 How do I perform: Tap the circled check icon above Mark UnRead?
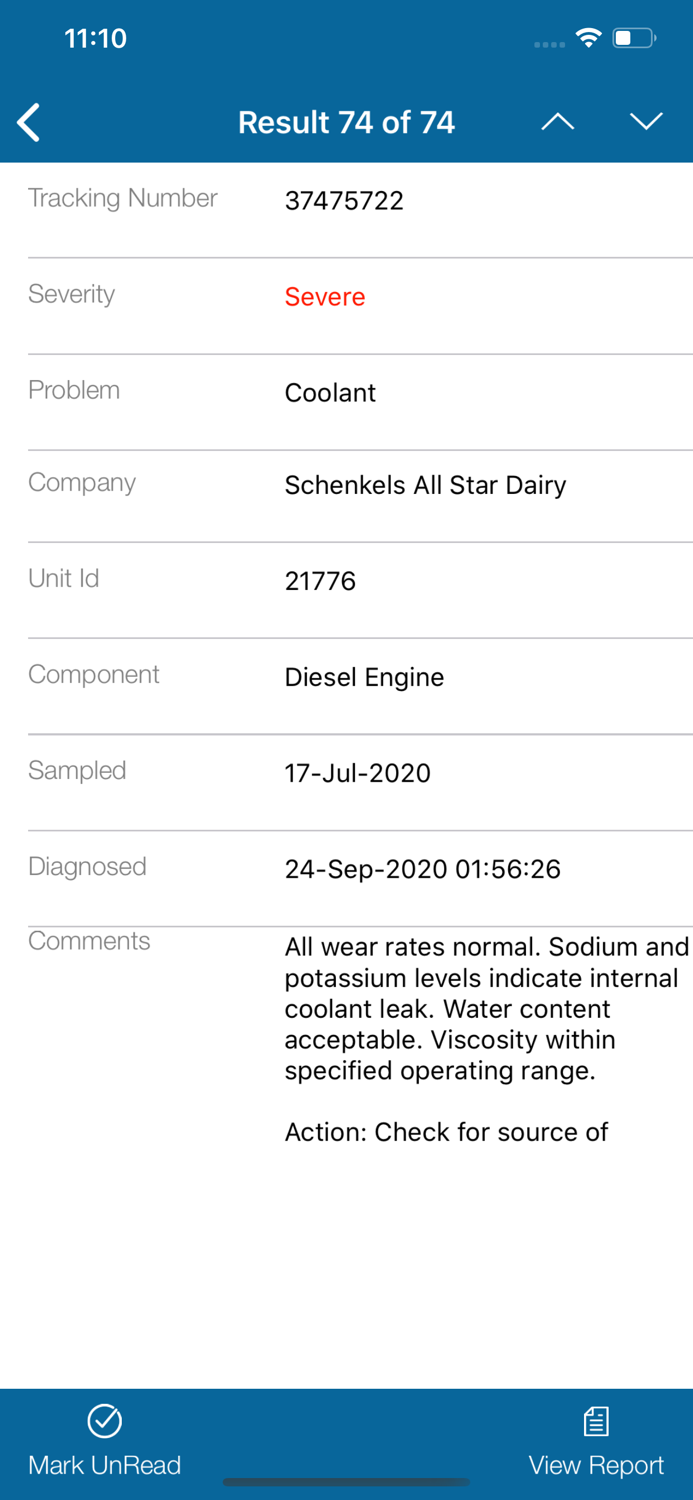click(x=104, y=1419)
